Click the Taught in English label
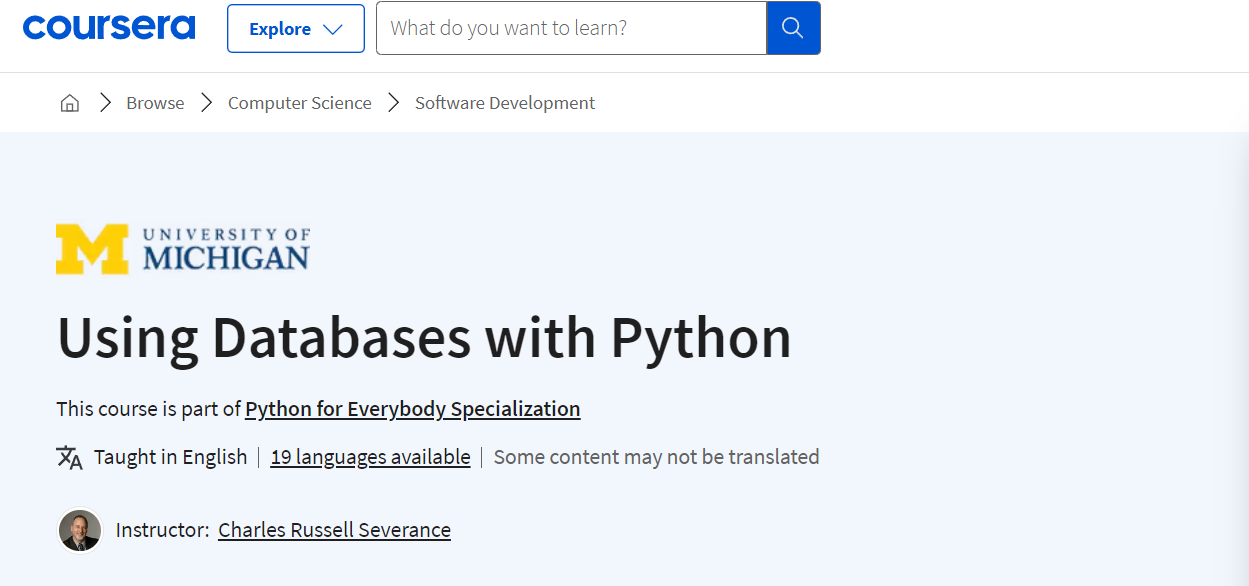Image resolution: width=1249 pixels, height=586 pixels. (170, 457)
